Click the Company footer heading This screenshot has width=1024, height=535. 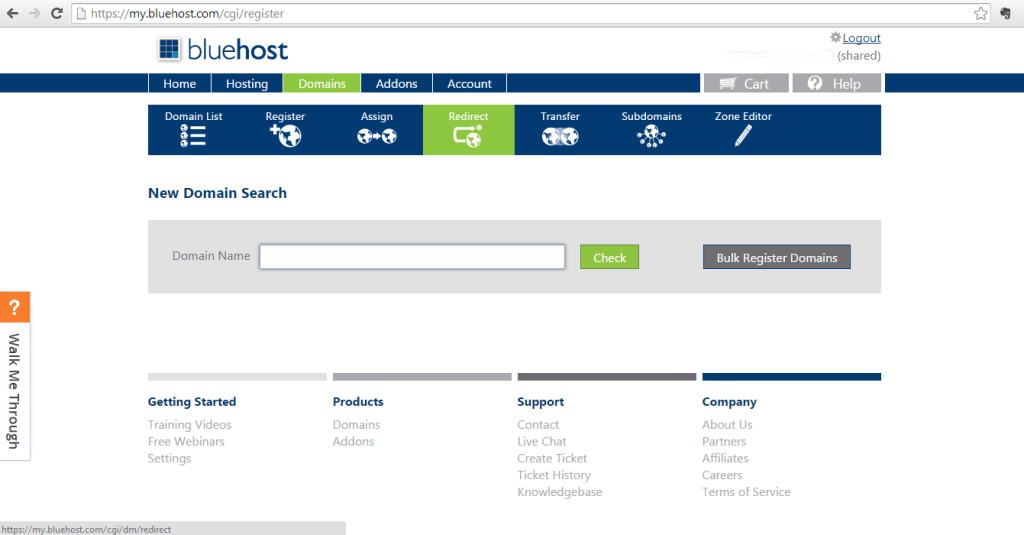click(729, 402)
